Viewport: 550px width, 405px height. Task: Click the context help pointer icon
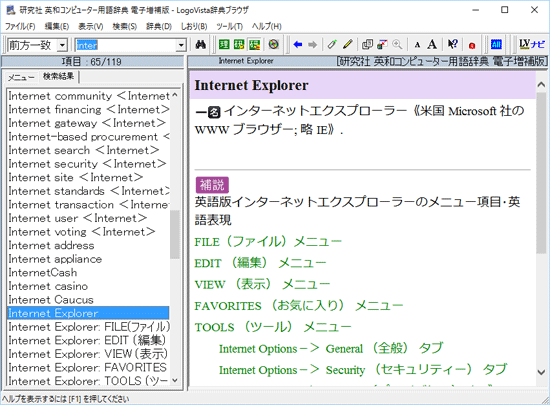(x=452, y=45)
